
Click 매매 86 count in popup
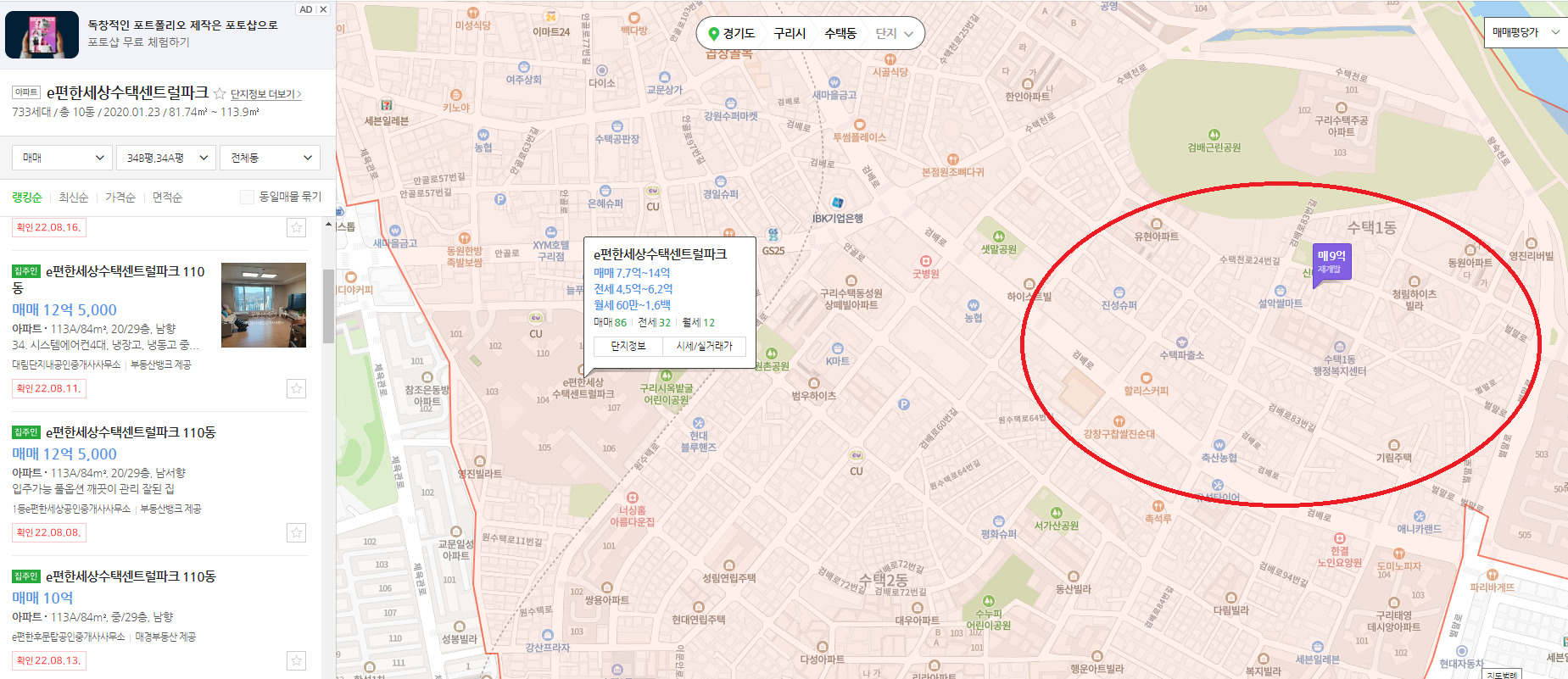tap(610, 323)
